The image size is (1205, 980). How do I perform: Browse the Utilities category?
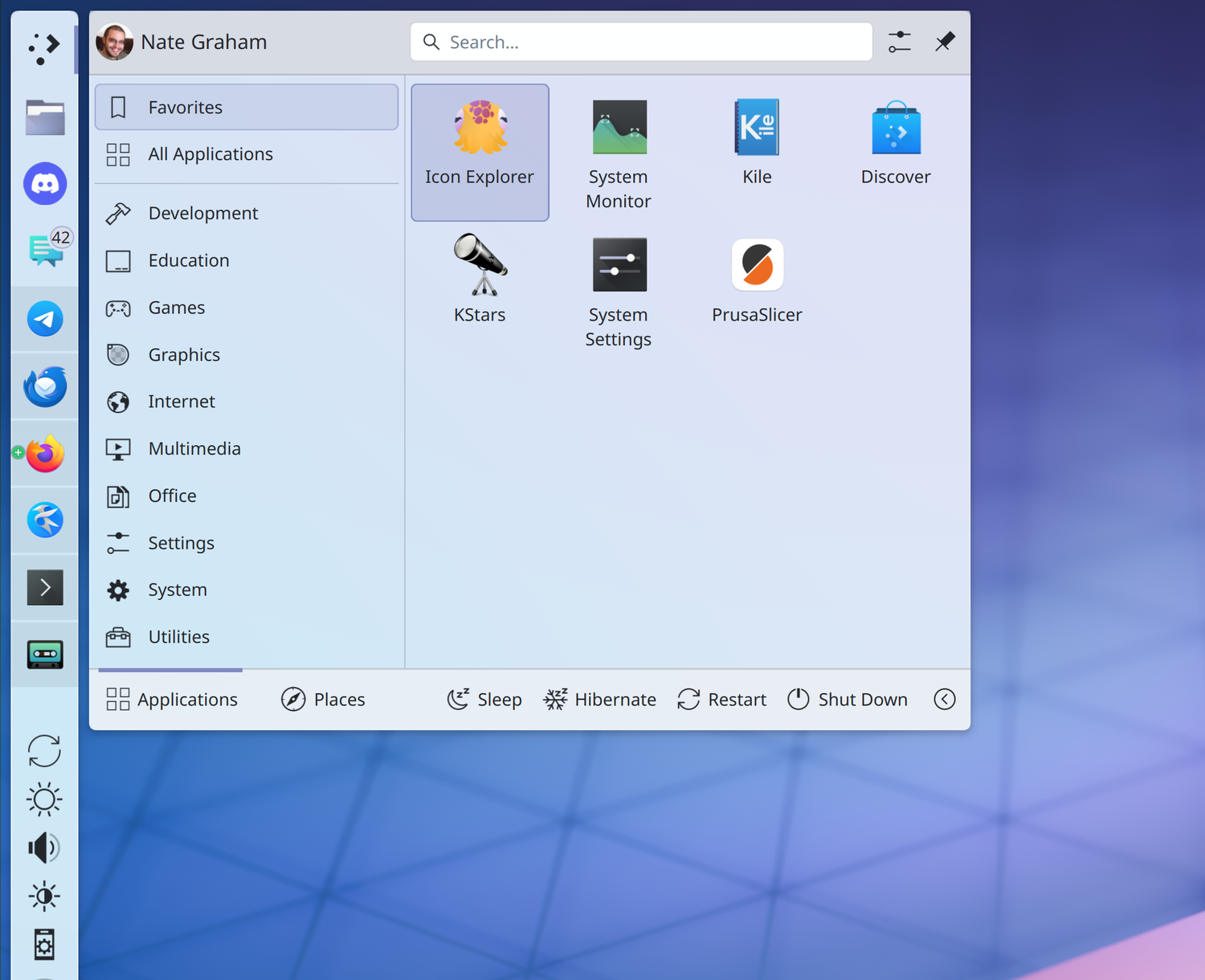247,637
